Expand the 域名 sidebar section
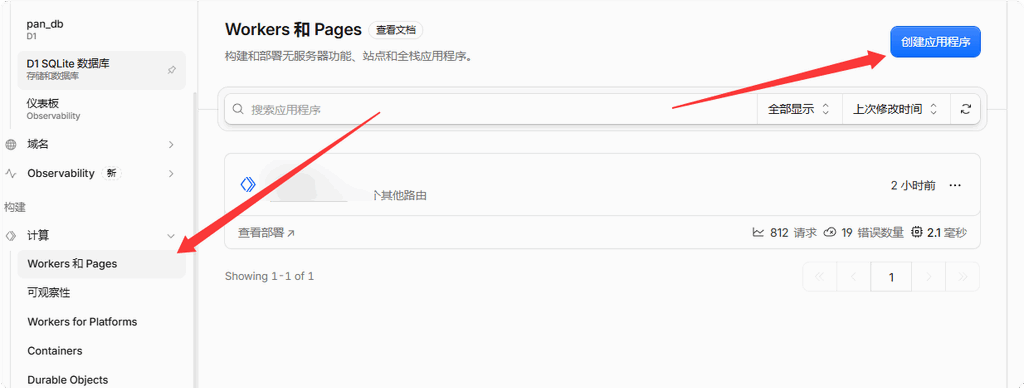The width and height of the screenshot is (1024, 388). 171,144
